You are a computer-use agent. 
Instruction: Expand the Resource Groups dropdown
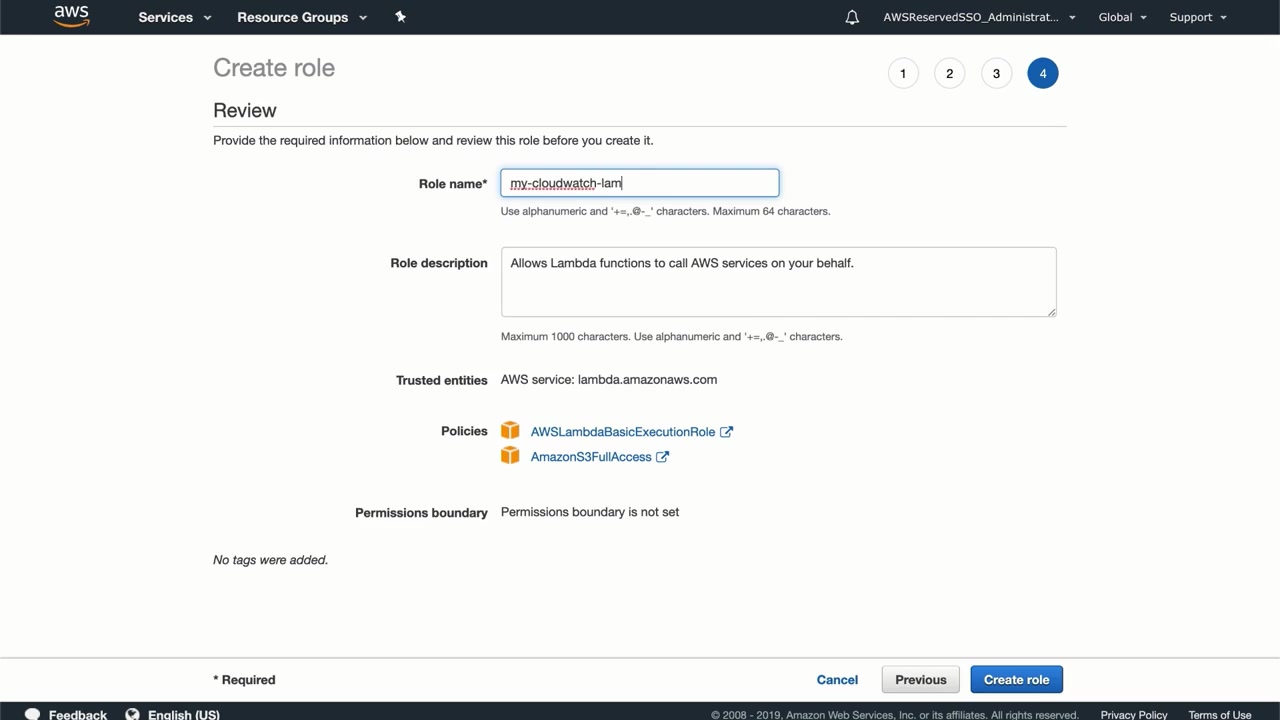click(302, 17)
